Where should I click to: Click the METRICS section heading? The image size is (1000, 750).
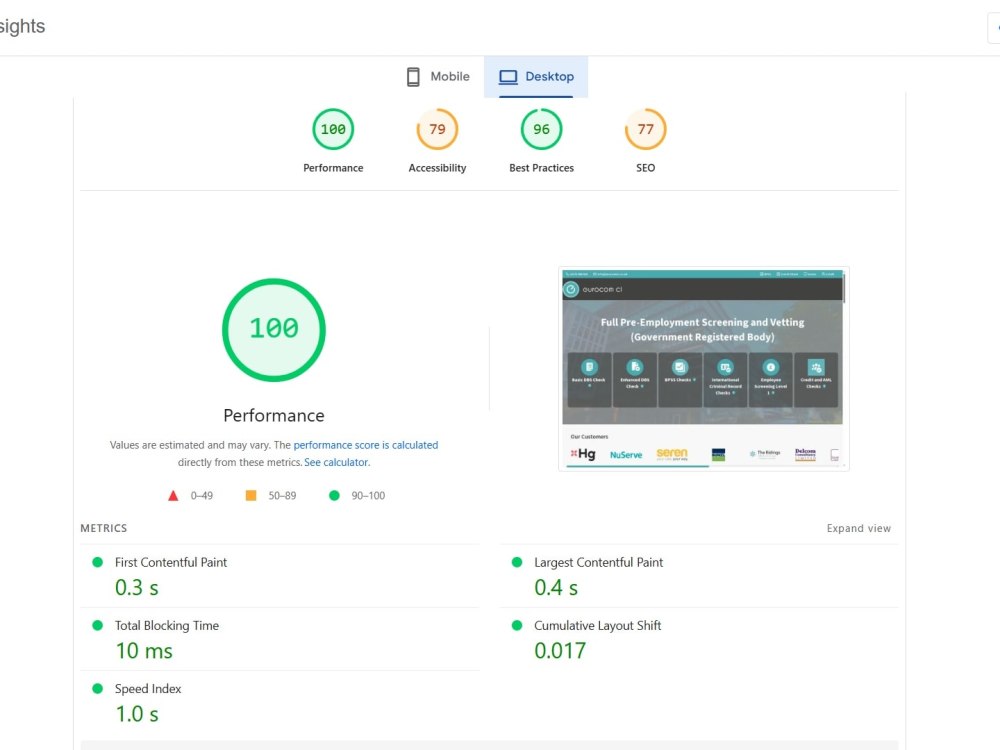point(103,528)
